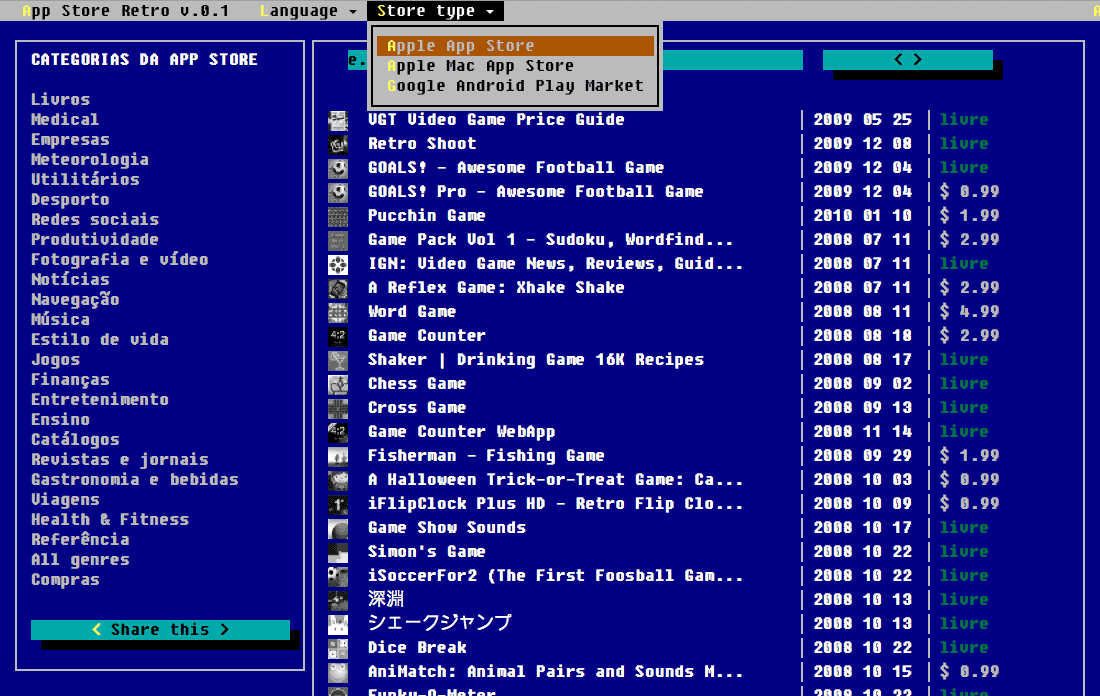Screen dimensions: 1100x696
Task: Click the Retro Shoot app icon
Action: (x=338, y=144)
